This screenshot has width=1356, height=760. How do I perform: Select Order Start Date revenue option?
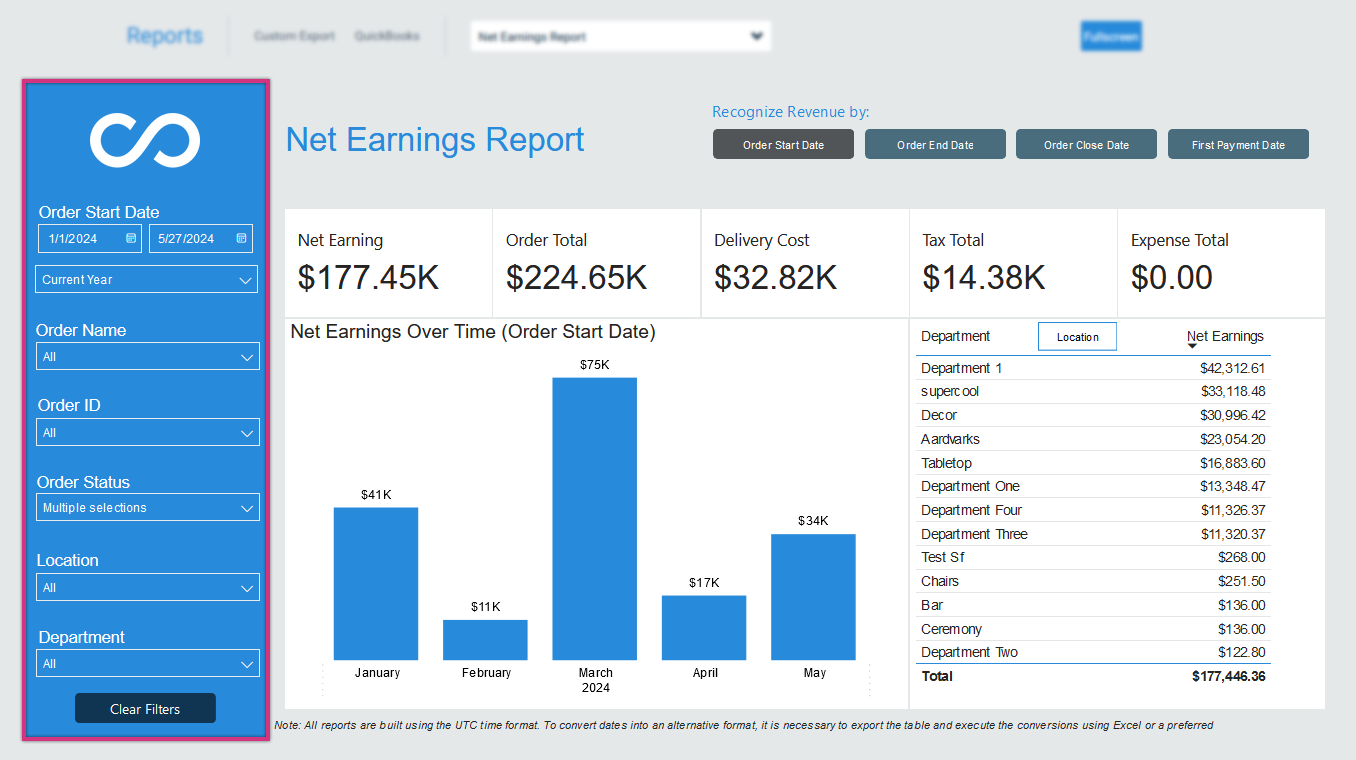point(783,145)
